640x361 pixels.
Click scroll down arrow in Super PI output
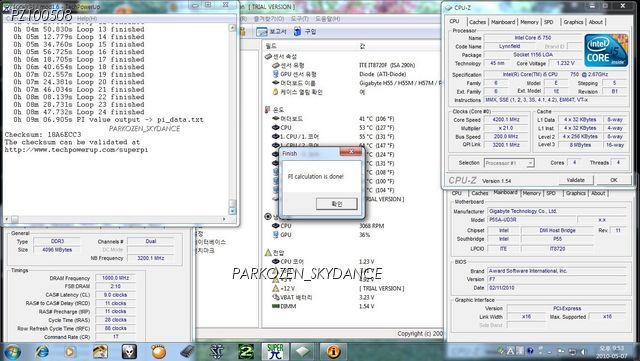[232, 211]
